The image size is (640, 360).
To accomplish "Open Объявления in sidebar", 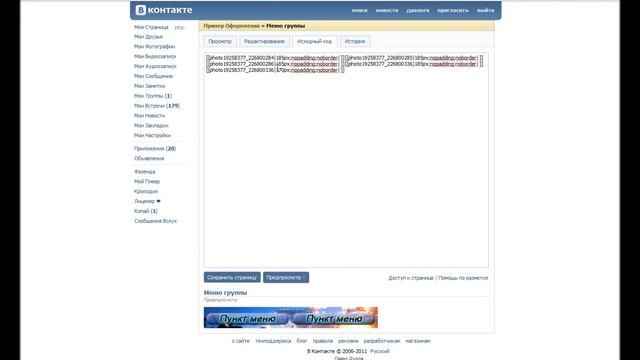I will pos(149,158).
